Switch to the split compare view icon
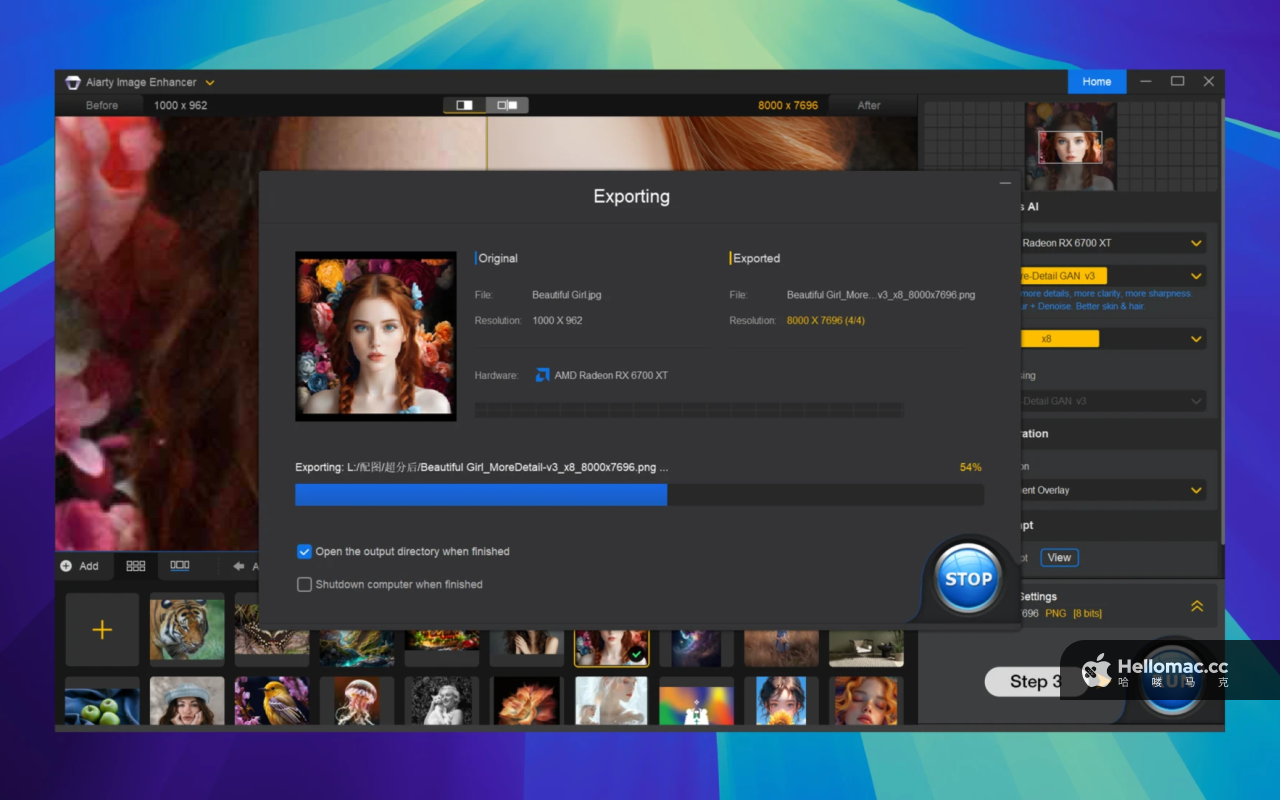The width and height of the screenshot is (1280, 800). 465,105
